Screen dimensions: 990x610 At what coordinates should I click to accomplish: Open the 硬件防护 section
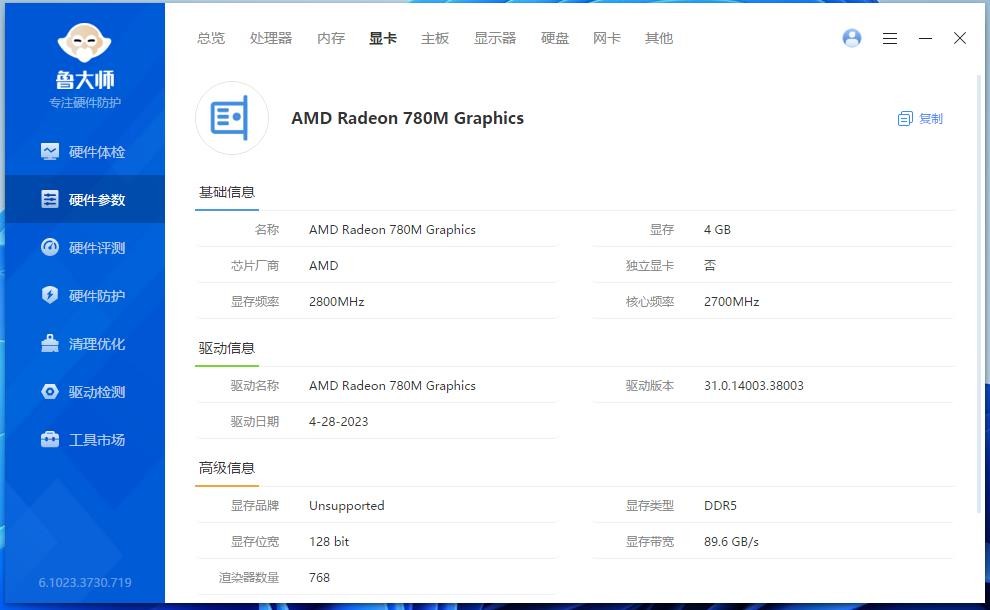click(85, 295)
